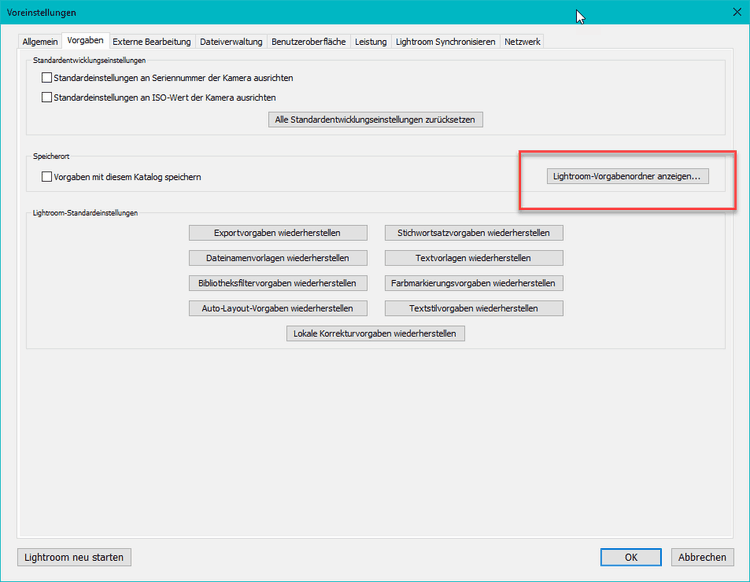Toggle defaults by camera ISO value checkbox
Viewport: 750px width, 582px height.
pos(47,97)
